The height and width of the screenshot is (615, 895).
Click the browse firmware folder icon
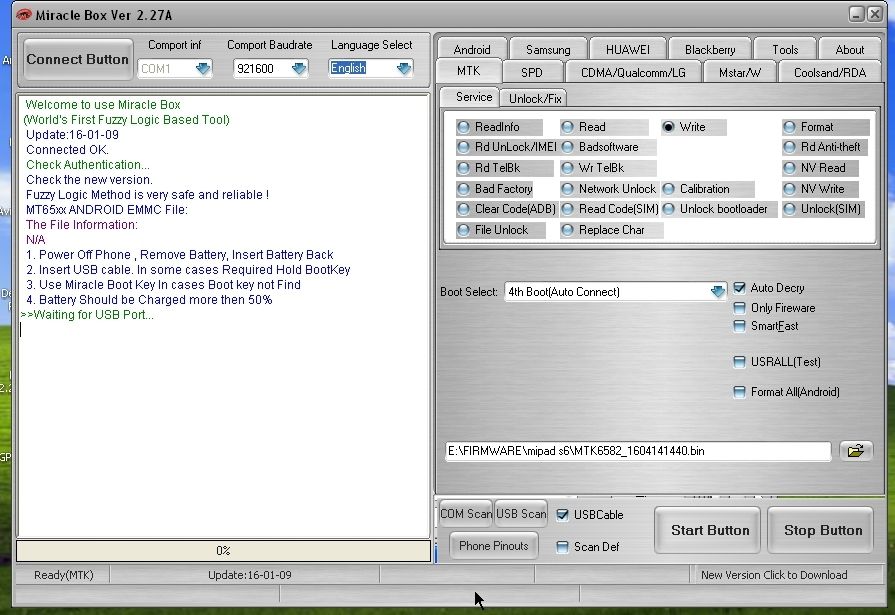(855, 451)
